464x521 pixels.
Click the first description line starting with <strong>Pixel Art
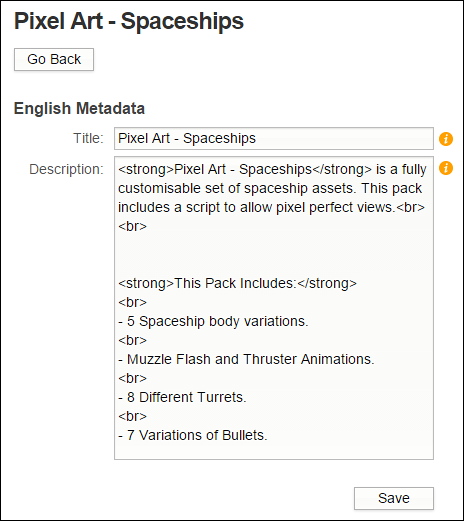272,169
